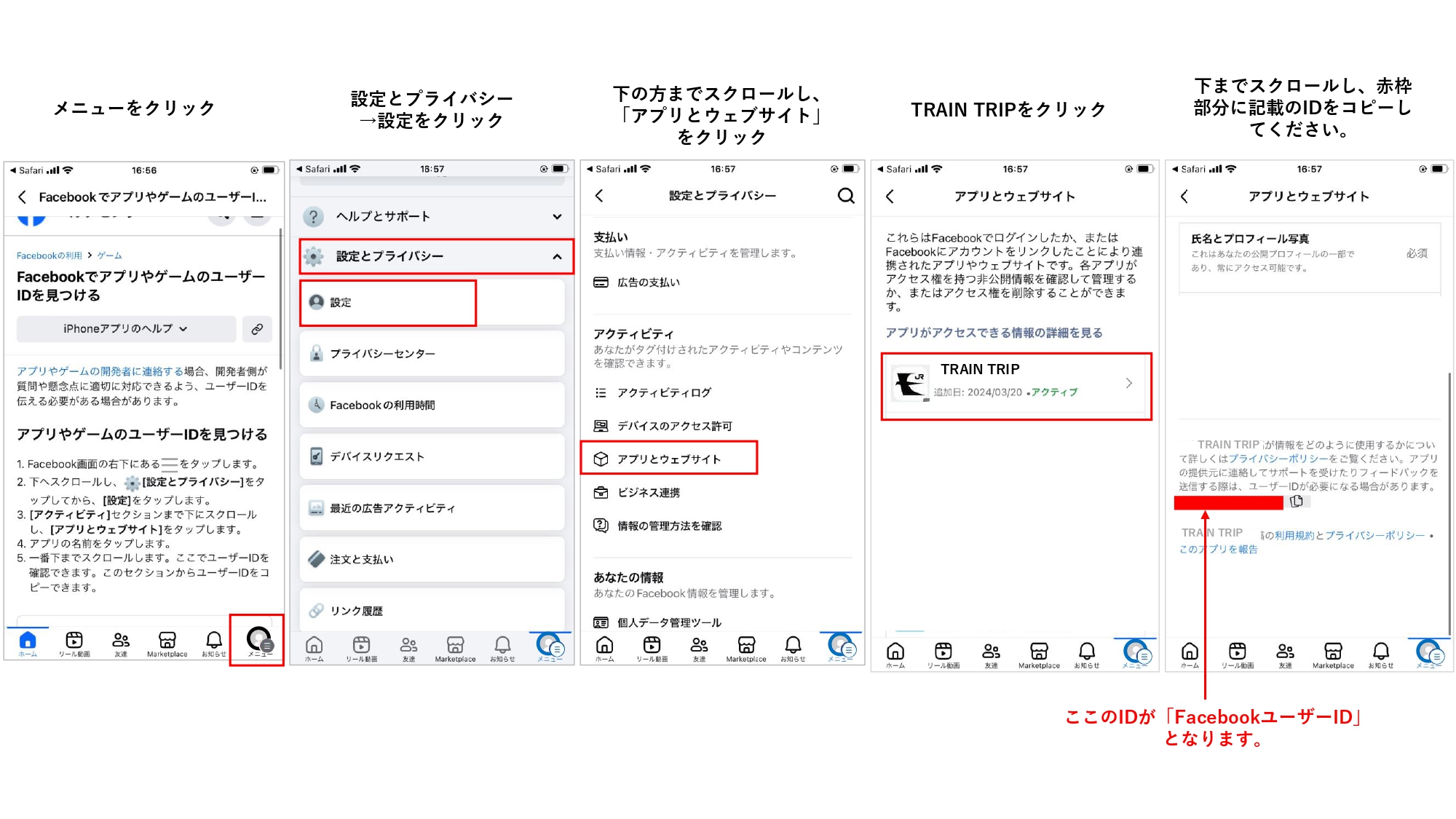Open the 利用規約 link for TRAIN TRIP

click(1294, 535)
